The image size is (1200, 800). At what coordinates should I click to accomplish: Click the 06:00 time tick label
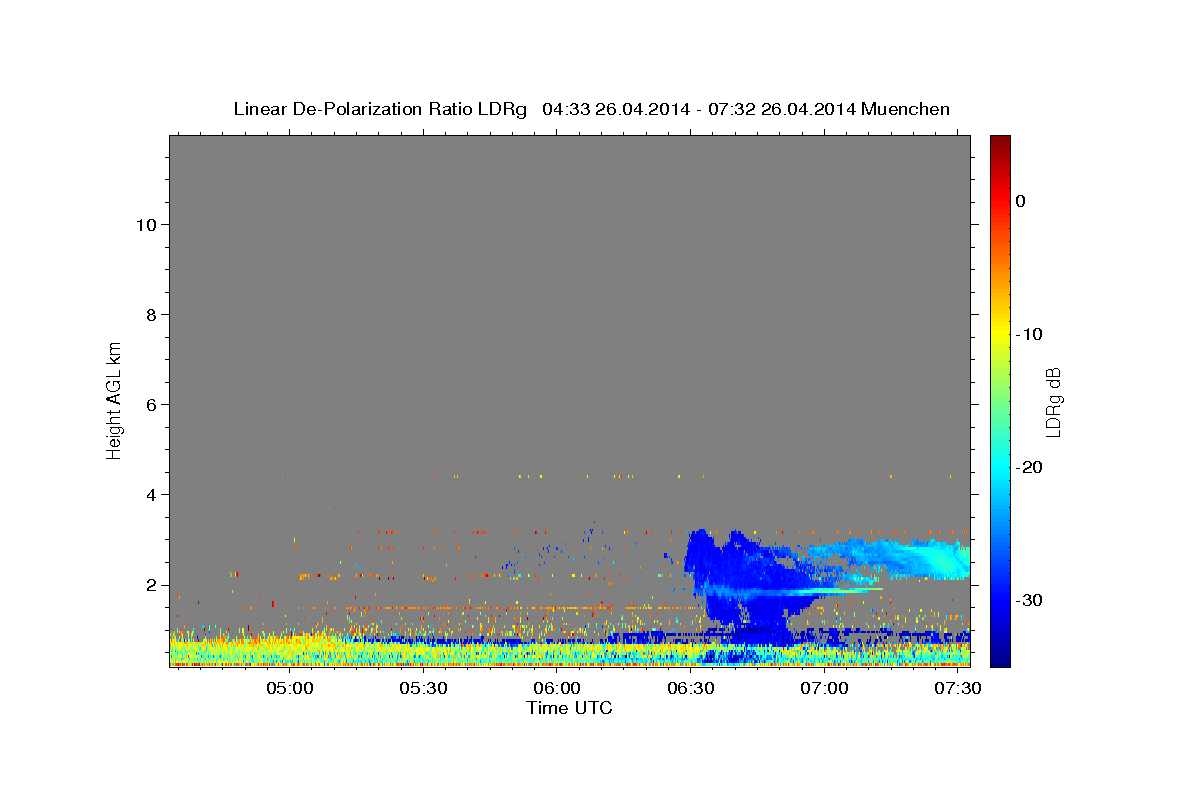(557, 689)
